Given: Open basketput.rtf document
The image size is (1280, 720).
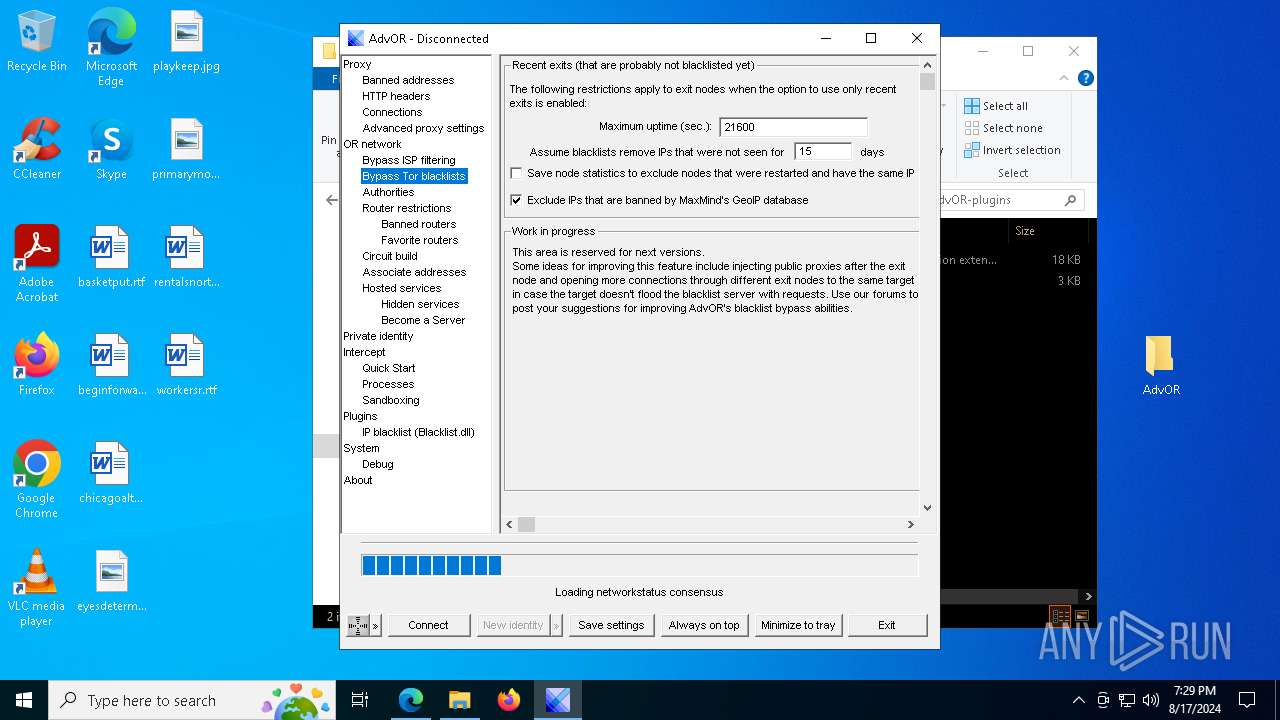Looking at the screenshot, I should 111,257.
